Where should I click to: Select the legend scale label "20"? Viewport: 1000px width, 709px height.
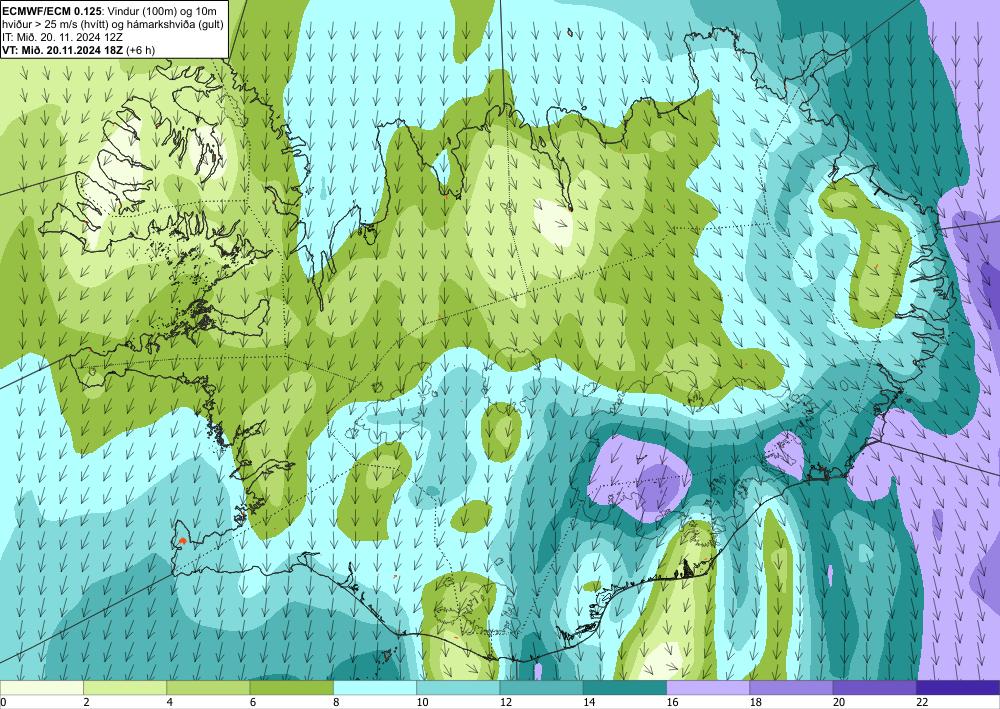pos(839,702)
